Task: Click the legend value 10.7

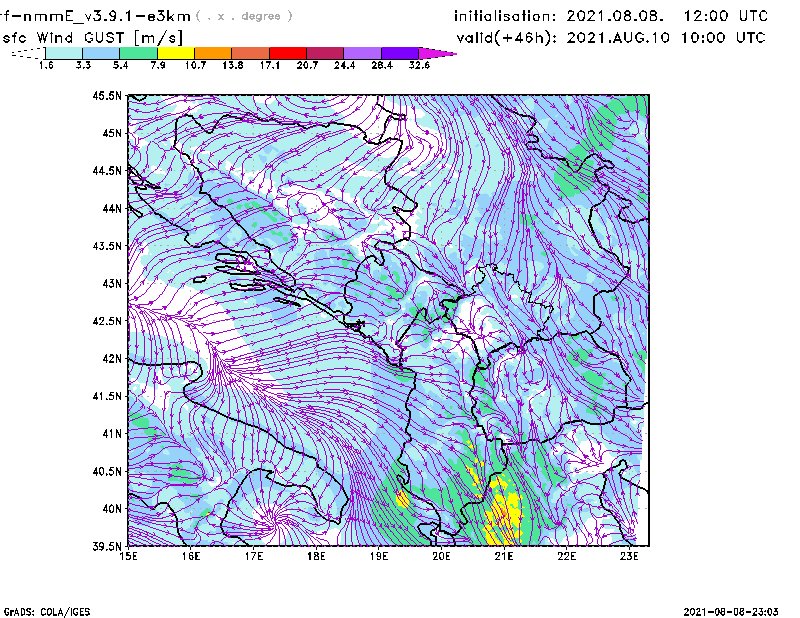Action: click(x=195, y=65)
